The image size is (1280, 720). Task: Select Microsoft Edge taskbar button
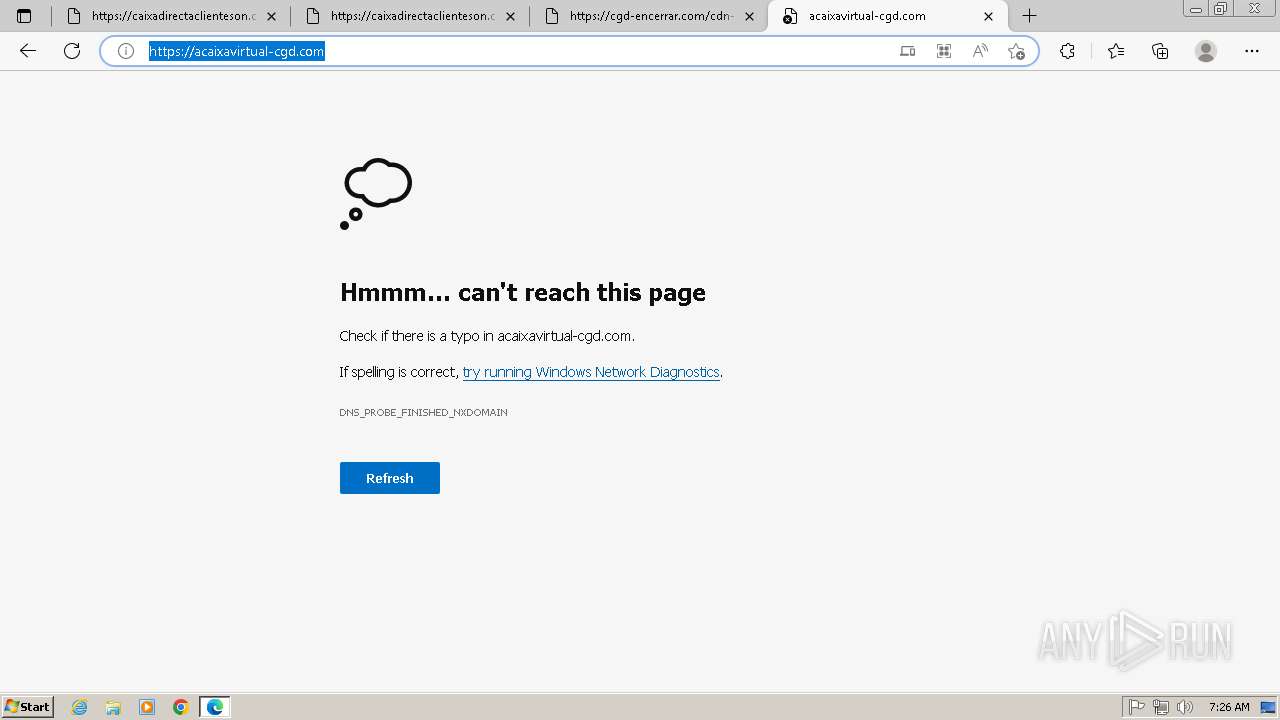pos(215,707)
